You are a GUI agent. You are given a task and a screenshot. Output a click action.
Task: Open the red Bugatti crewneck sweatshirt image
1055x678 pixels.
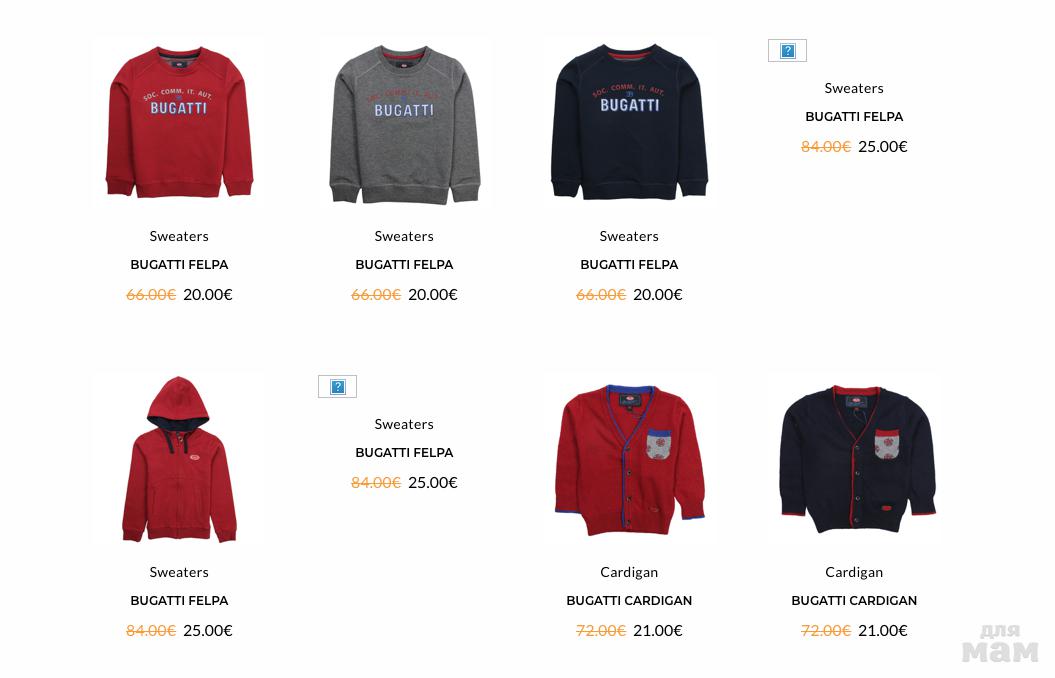(179, 122)
